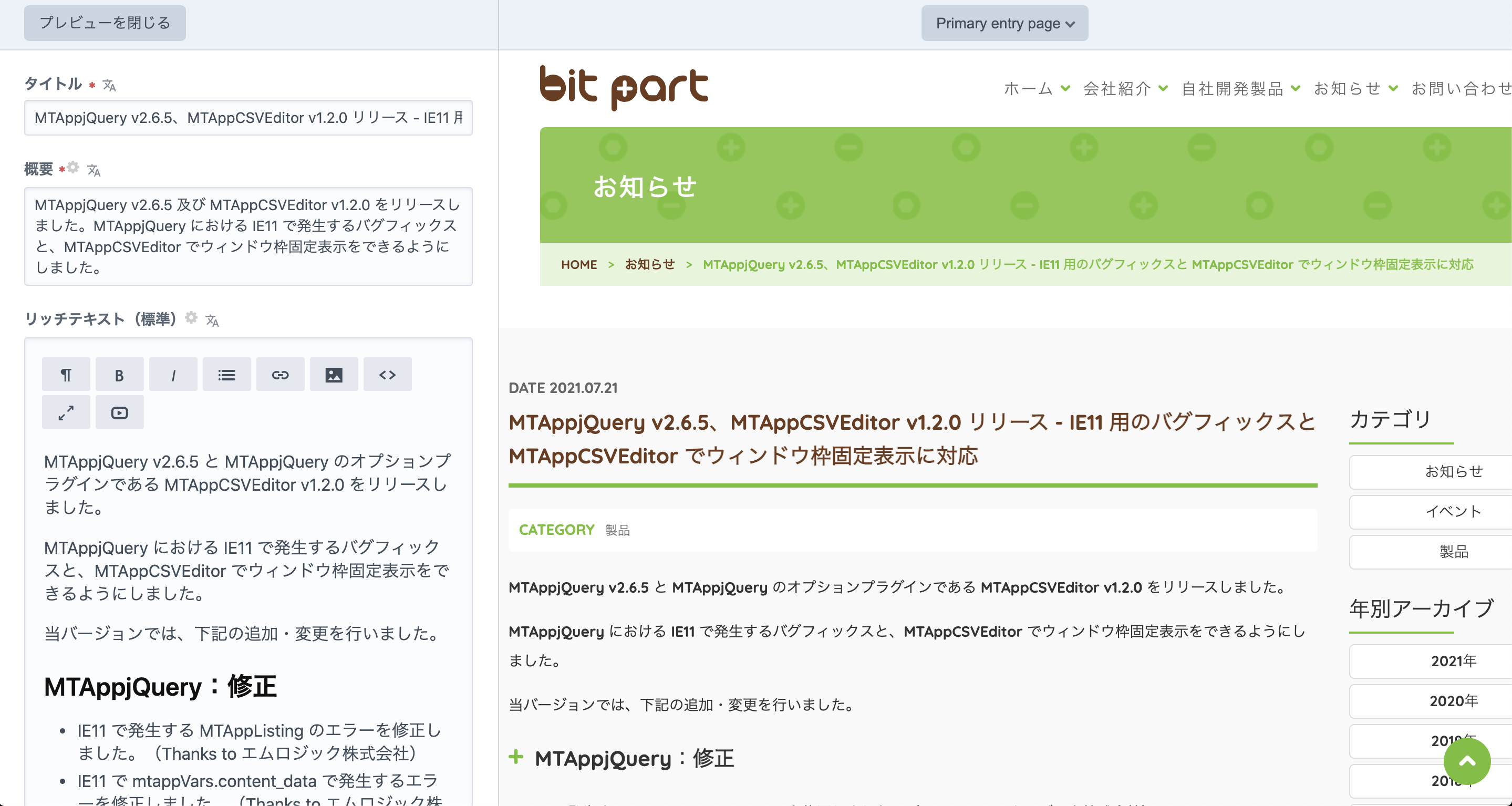1512x806 pixels.
Task: Open settings gear beside リッチテキスト label
Action: 191,317
